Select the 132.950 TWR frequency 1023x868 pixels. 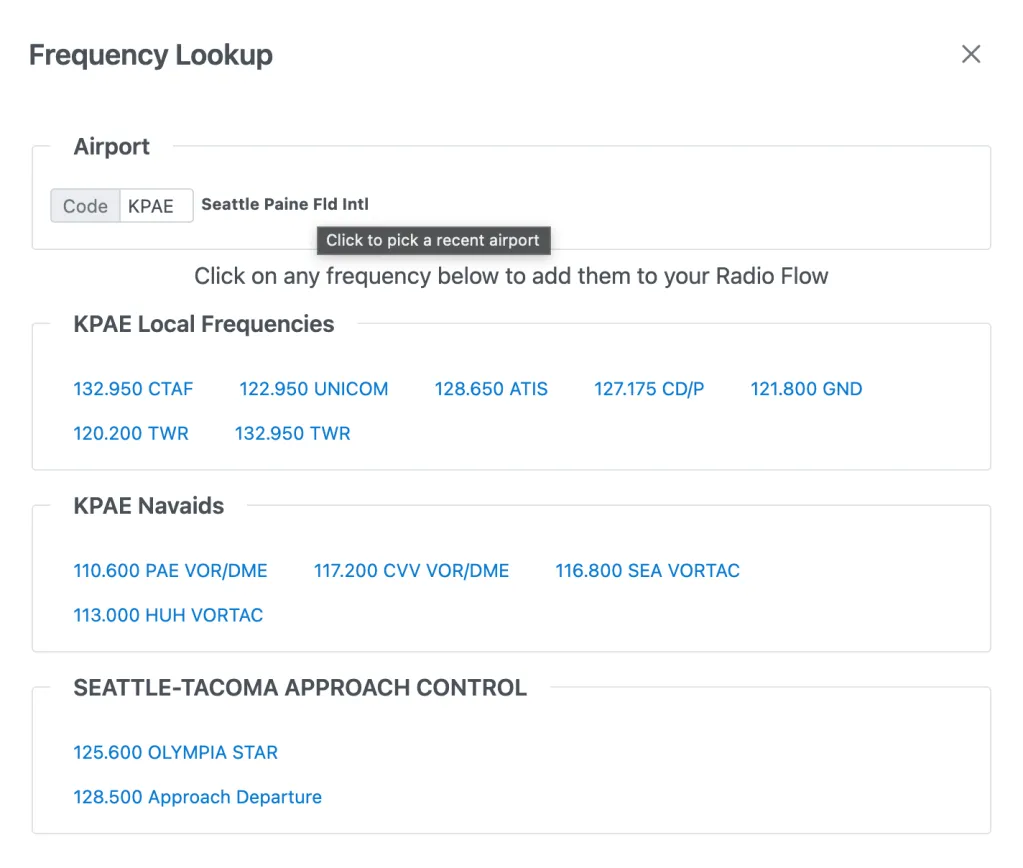[292, 433]
